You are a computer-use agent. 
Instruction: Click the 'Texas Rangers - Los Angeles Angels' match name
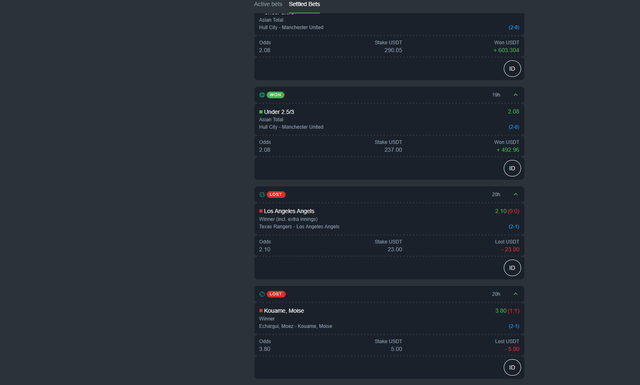click(x=299, y=227)
